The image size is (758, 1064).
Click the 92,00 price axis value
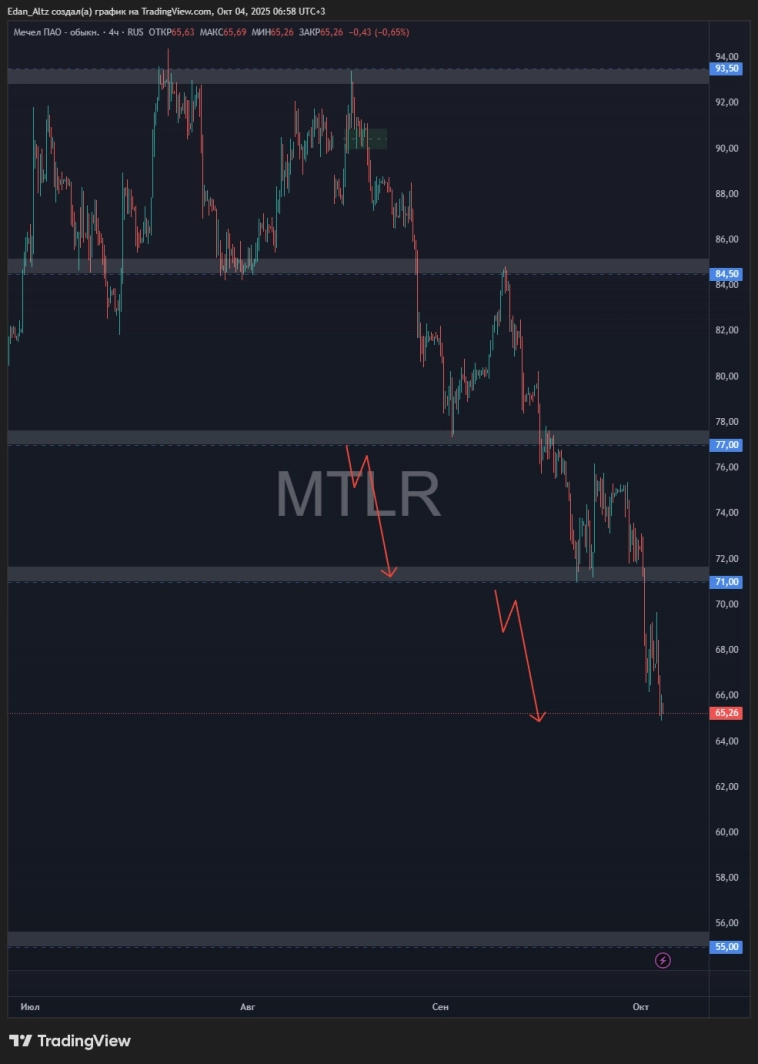pos(727,102)
